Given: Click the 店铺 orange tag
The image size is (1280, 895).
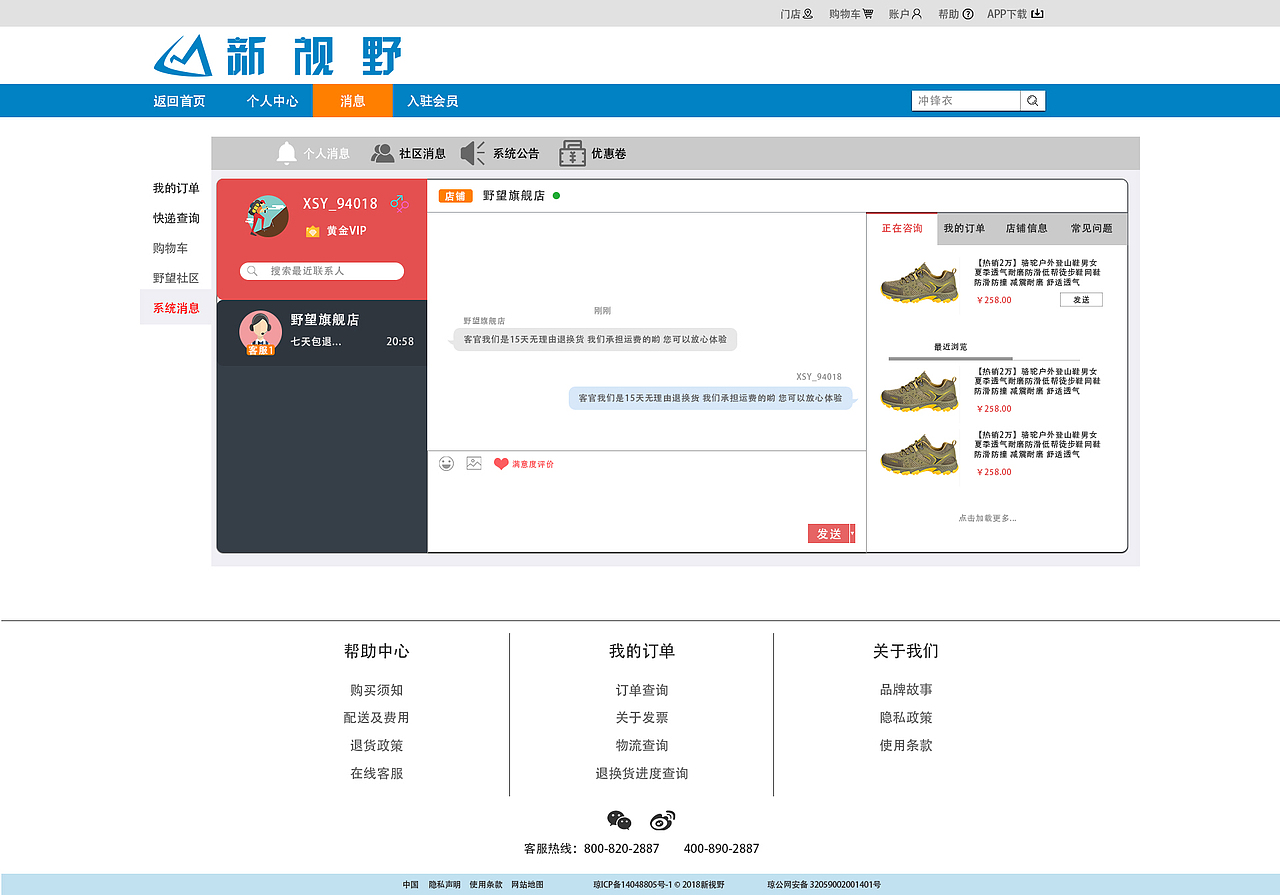Looking at the screenshot, I should 455,196.
